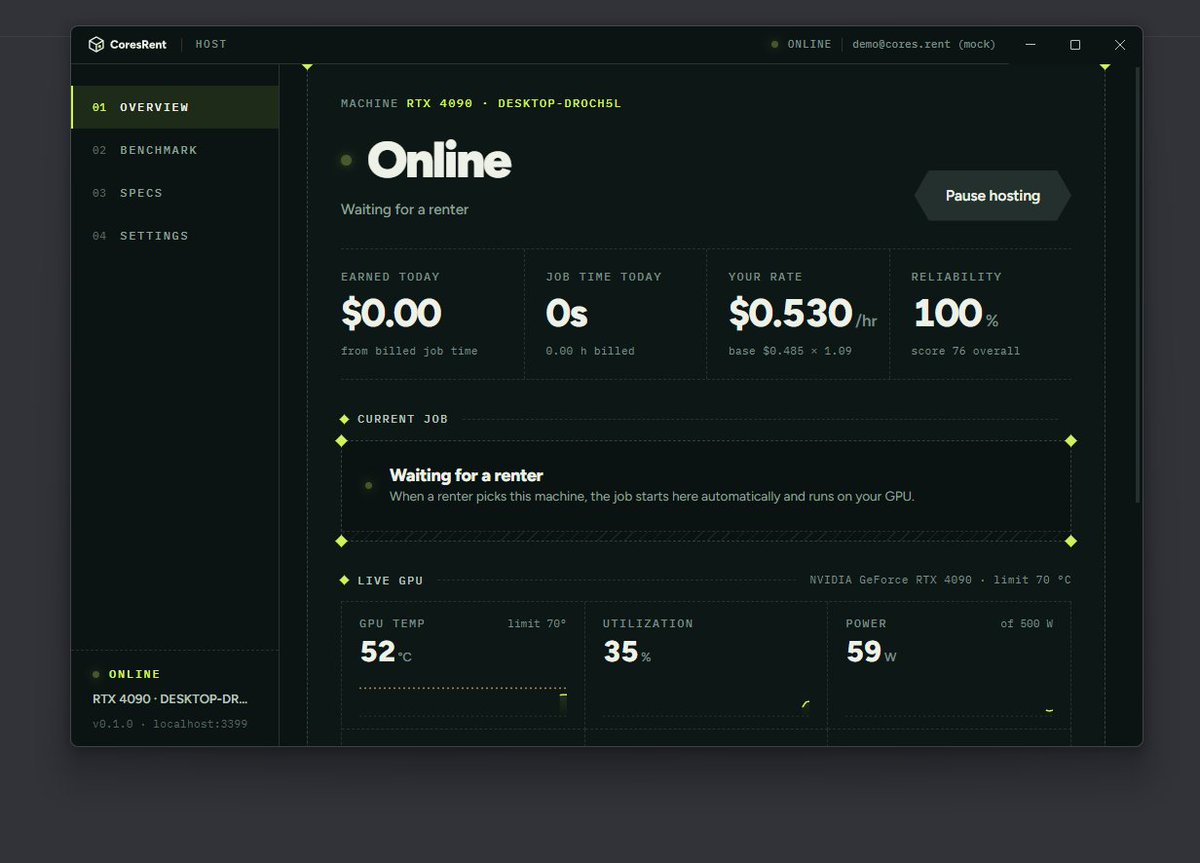Open the 01 Overview section
The height and width of the screenshot is (863, 1200).
(175, 107)
